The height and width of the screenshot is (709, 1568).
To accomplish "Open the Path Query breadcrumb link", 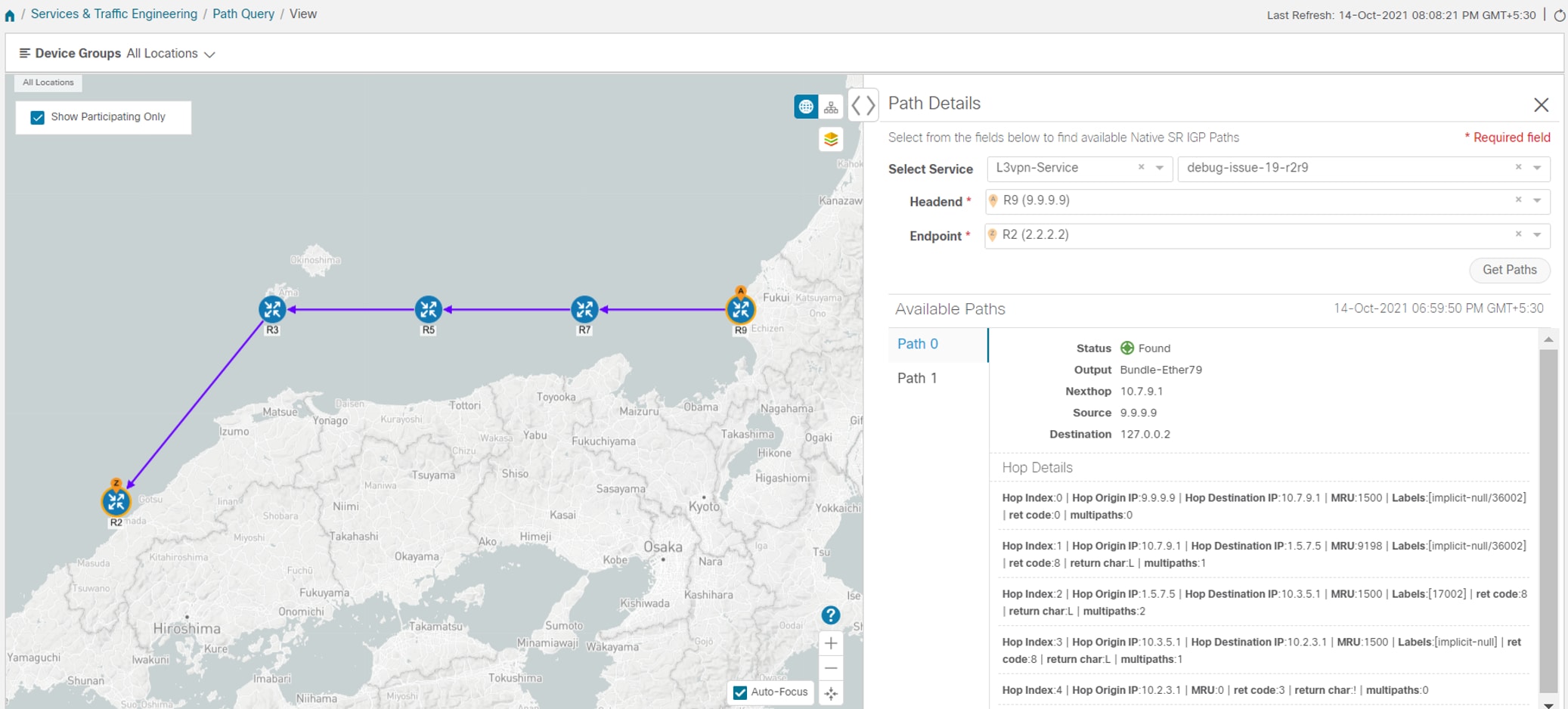I will coord(243,14).
